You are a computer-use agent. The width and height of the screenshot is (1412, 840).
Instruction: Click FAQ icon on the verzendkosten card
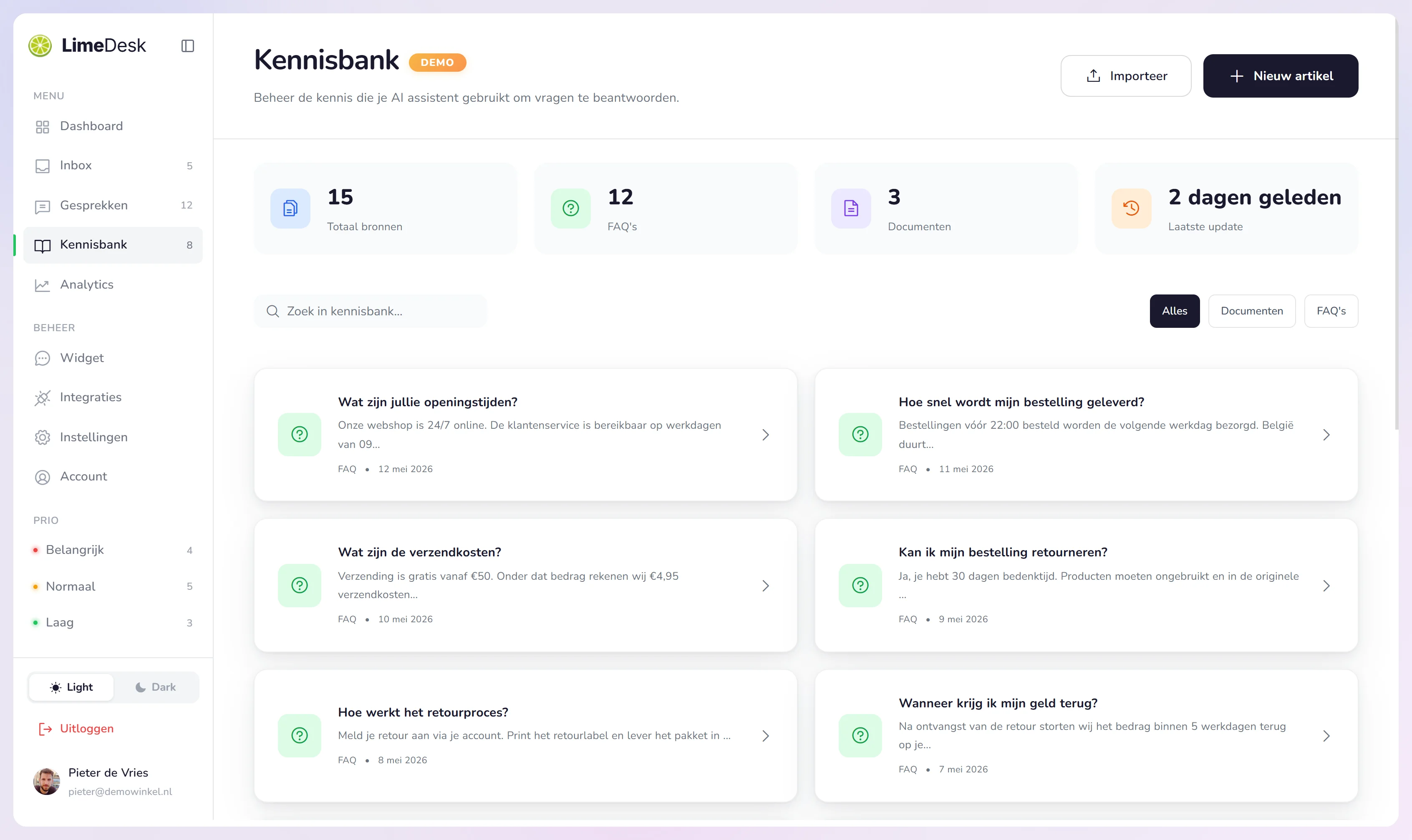click(300, 586)
